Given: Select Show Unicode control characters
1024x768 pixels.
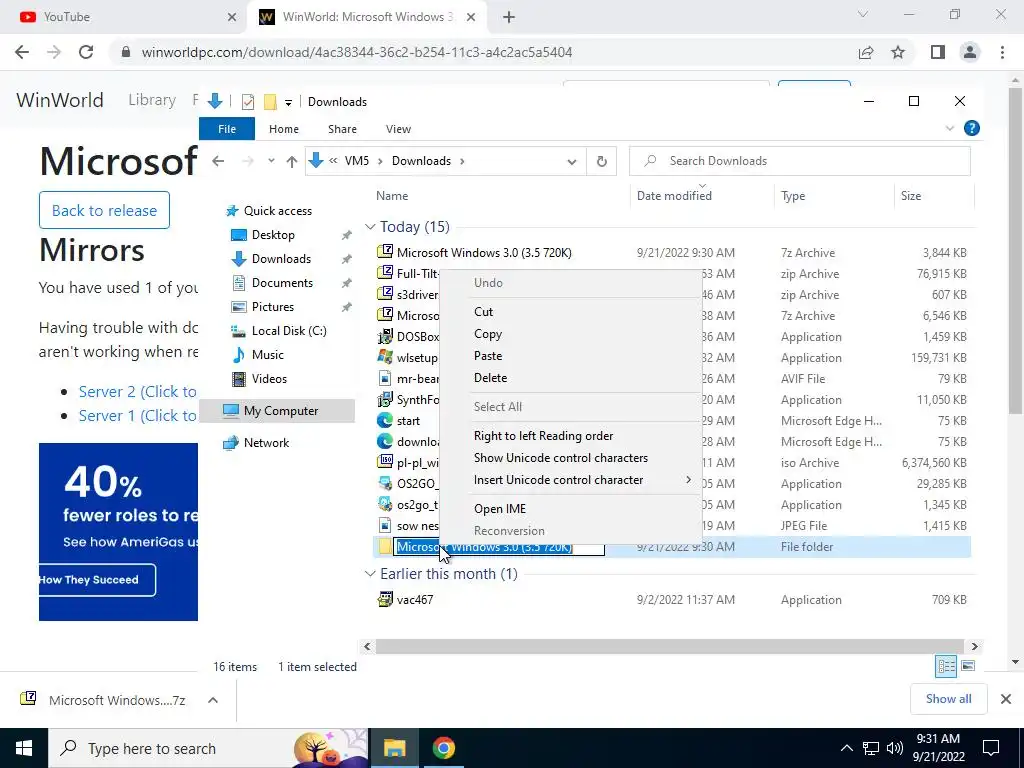Looking at the screenshot, I should point(571,458).
